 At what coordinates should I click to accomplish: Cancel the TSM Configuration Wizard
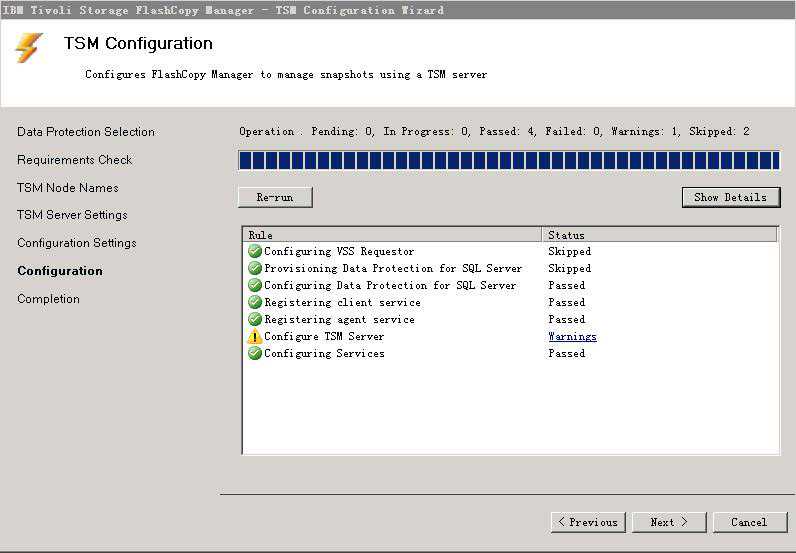pyautogui.click(x=749, y=522)
